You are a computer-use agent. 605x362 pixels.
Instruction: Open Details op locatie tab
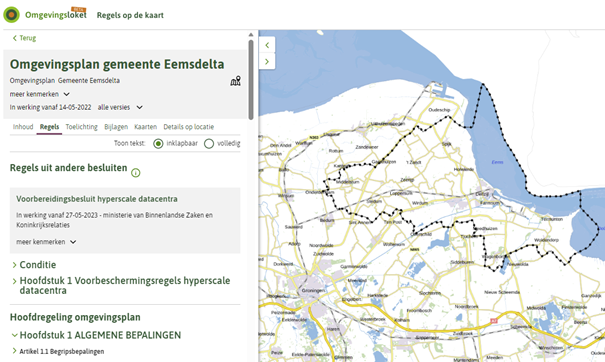(188, 127)
